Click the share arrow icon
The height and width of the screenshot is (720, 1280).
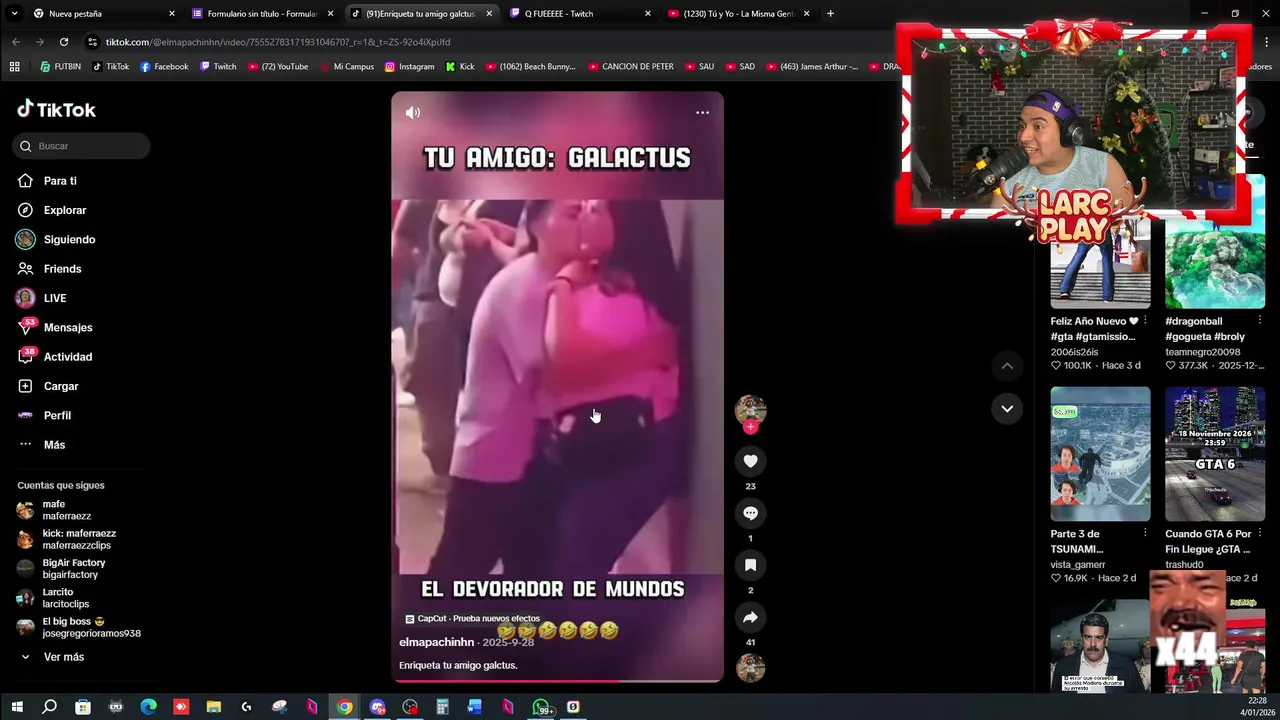click(750, 617)
